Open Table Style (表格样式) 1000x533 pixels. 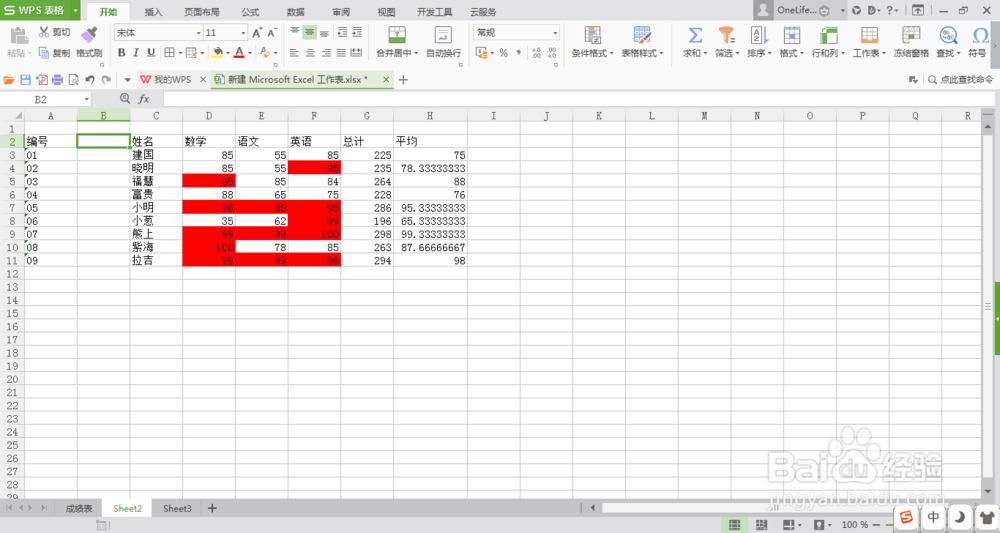click(x=642, y=42)
